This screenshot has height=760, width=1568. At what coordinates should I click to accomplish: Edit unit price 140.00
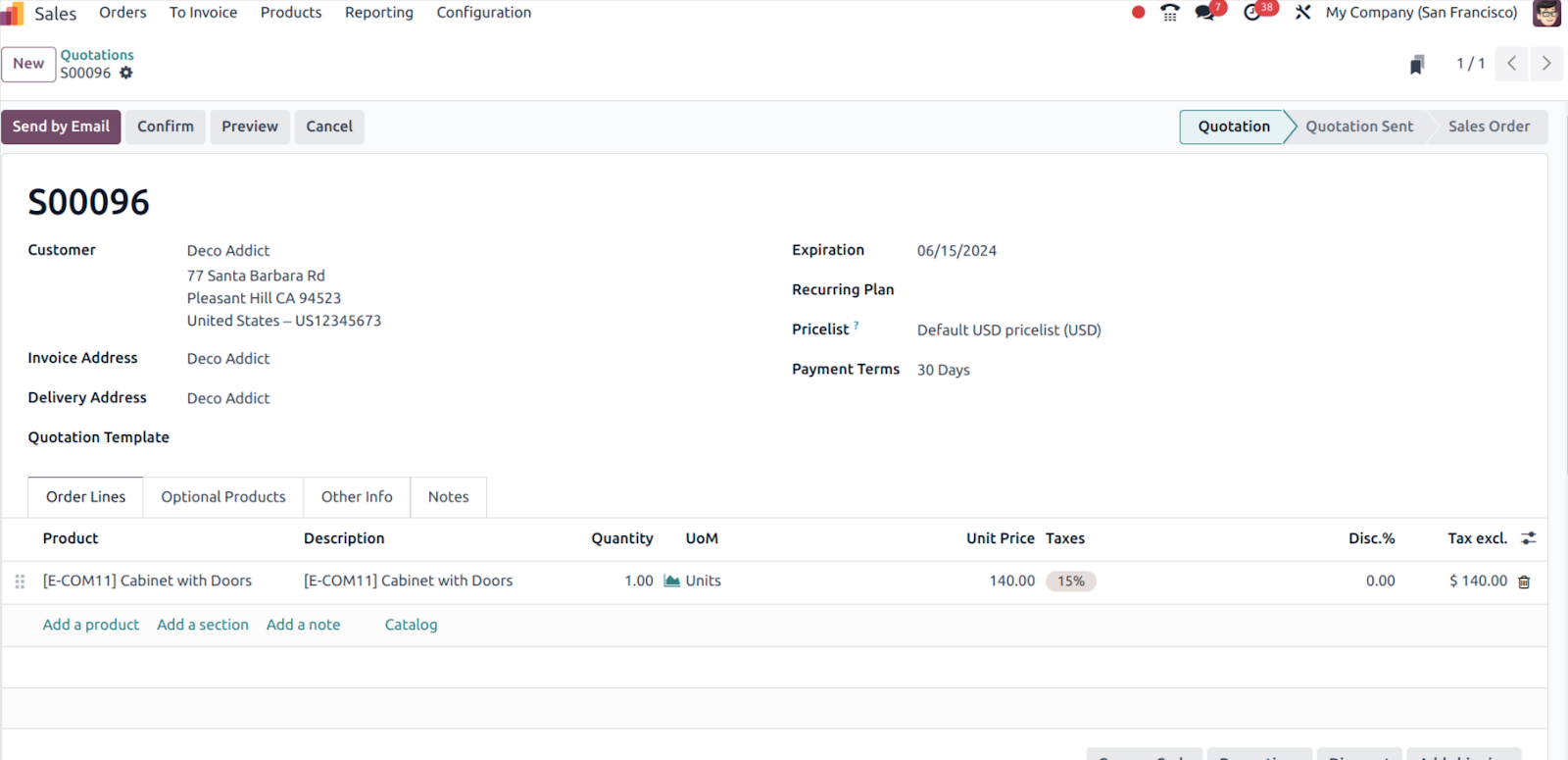1012,581
